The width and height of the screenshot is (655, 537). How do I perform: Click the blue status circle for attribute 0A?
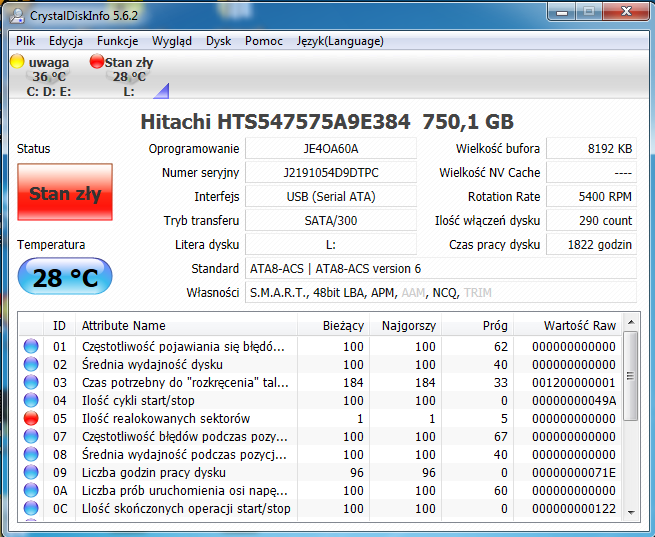31,490
